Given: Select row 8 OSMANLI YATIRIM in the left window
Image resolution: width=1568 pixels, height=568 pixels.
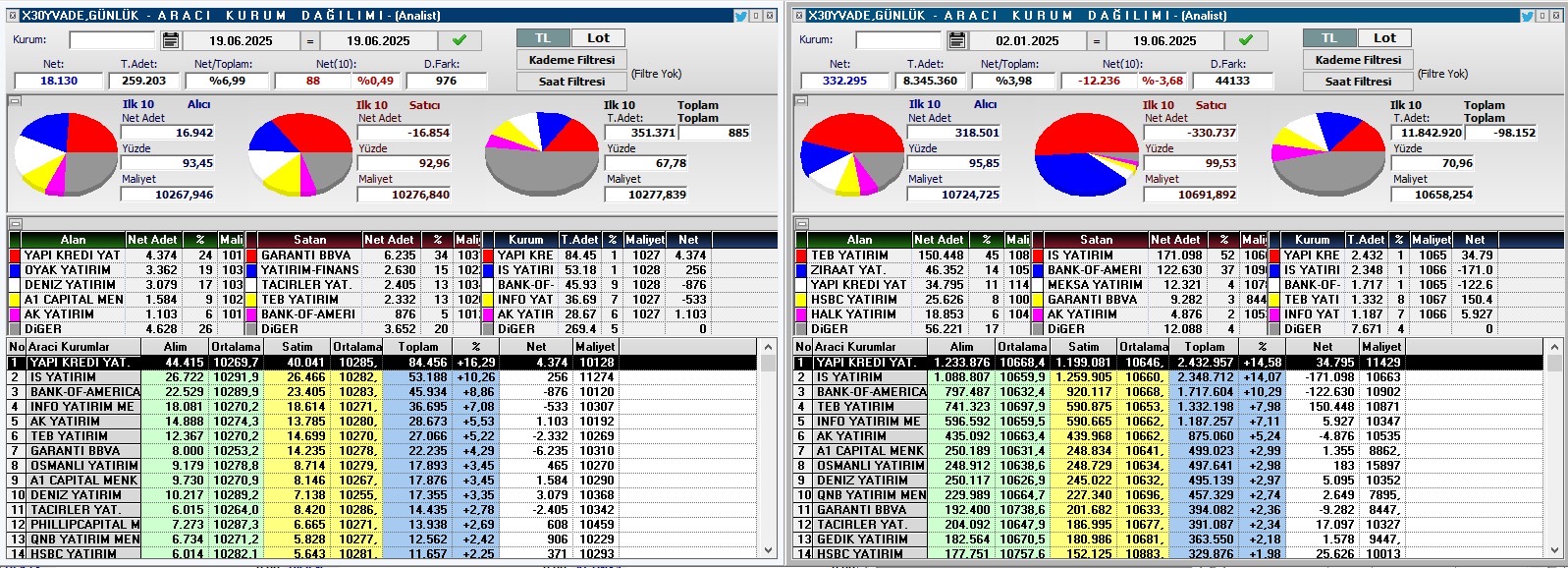Looking at the screenshot, I should tap(383, 466).
